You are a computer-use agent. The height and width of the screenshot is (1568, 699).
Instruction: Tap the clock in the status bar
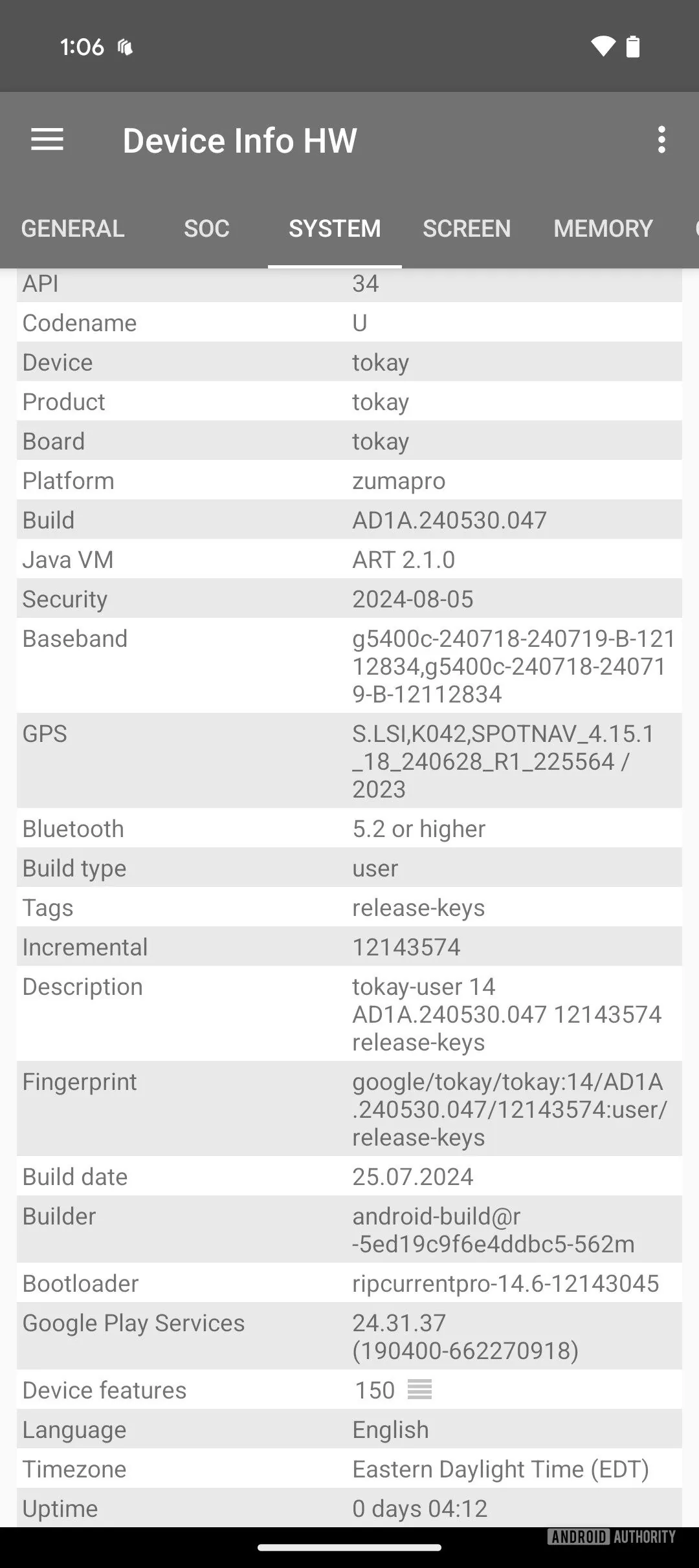(x=82, y=46)
